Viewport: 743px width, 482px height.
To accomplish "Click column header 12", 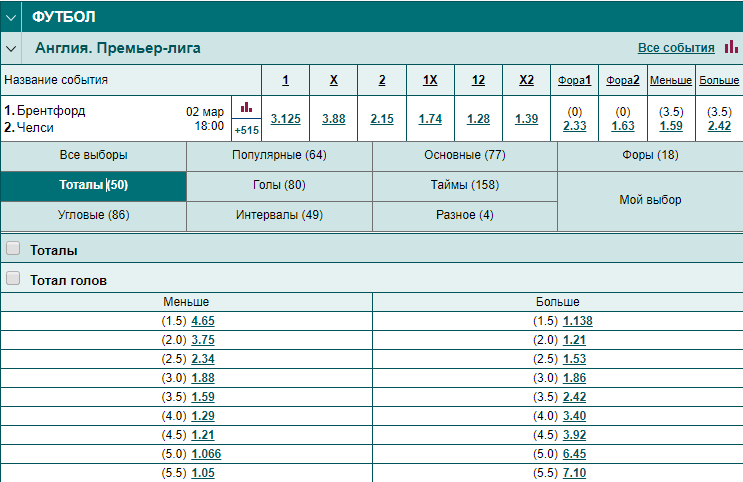I will [479, 80].
